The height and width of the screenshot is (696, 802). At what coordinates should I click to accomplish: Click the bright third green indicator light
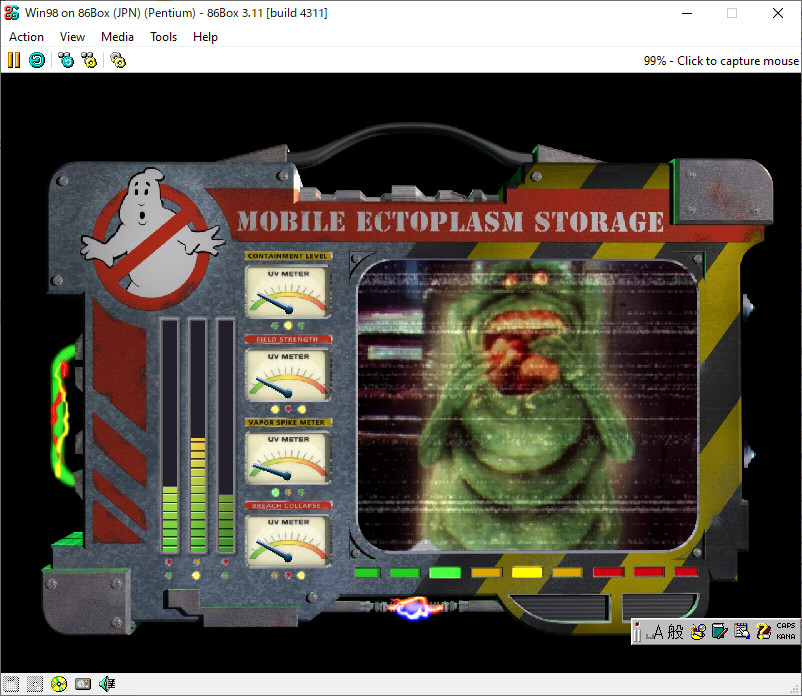click(x=445, y=572)
